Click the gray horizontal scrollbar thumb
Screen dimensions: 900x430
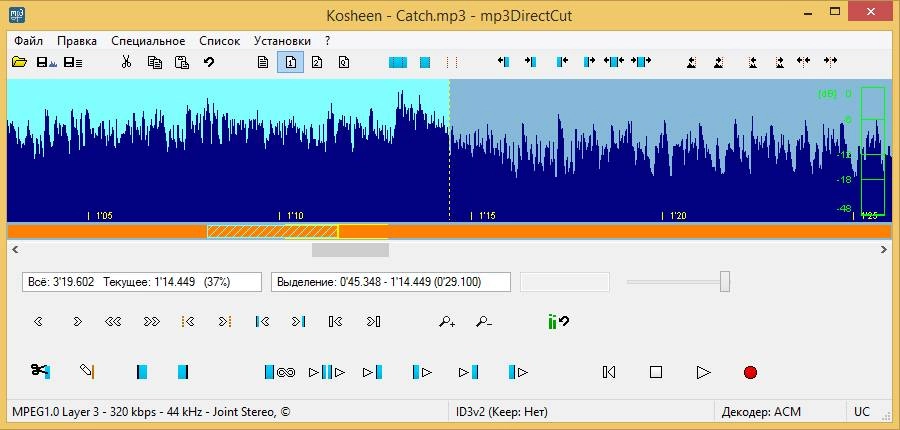click(x=350, y=250)
